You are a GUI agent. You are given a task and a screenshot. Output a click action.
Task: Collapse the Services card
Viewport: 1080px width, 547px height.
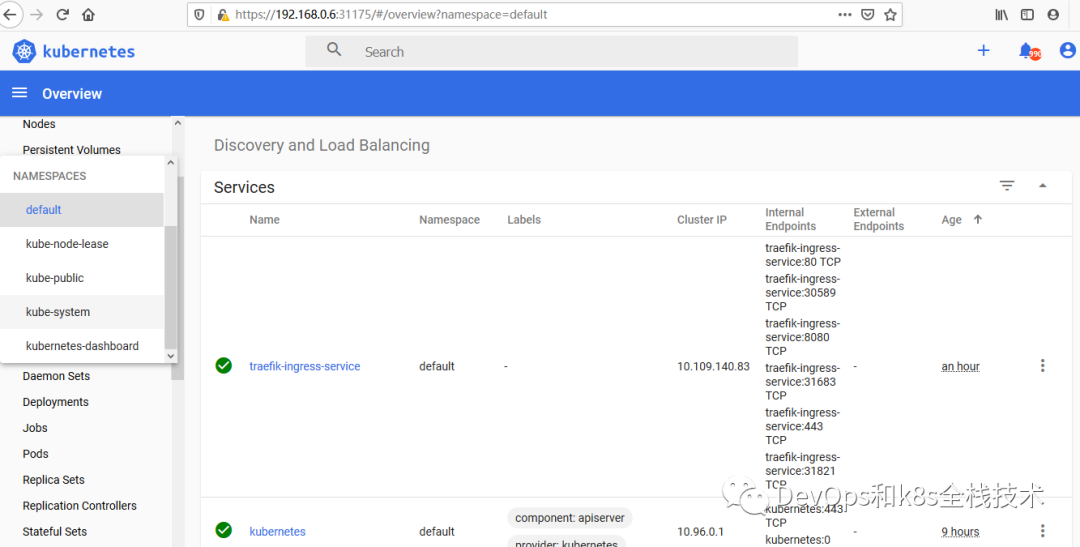click(x=1043, y=186)
